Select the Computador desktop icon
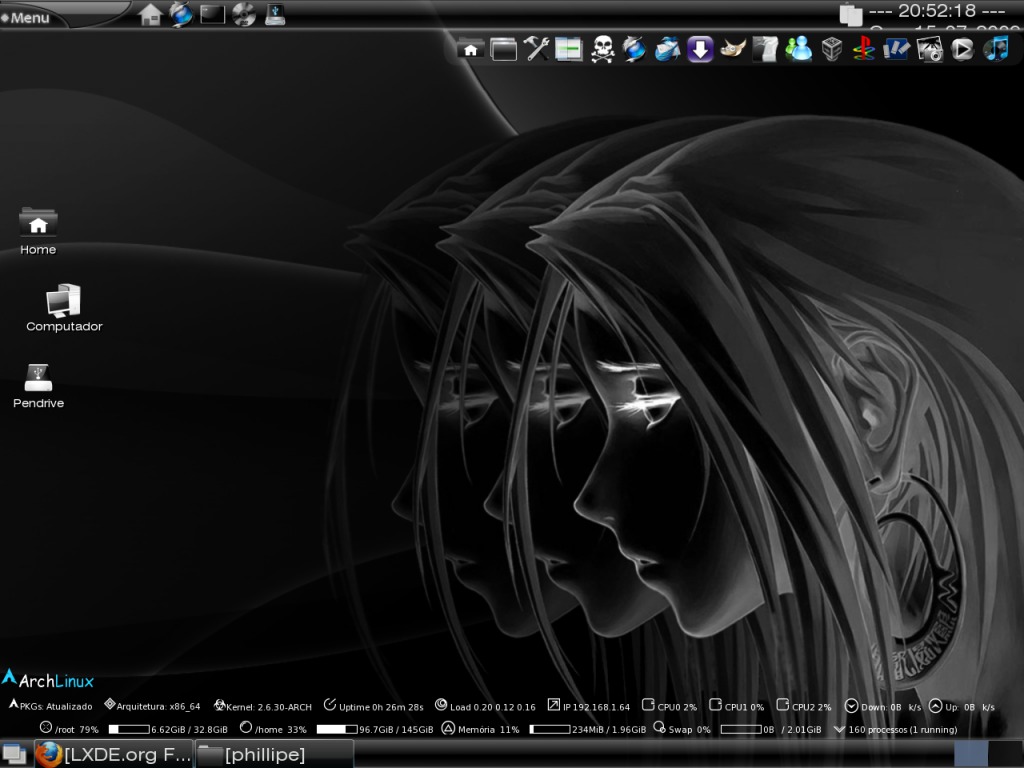Screen dimensions: 1024x768 point(64,308)
